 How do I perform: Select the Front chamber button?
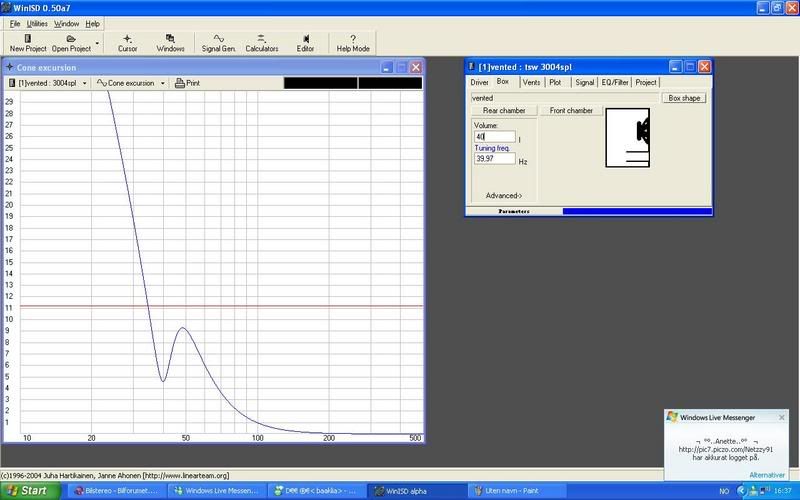coord(572,111)
